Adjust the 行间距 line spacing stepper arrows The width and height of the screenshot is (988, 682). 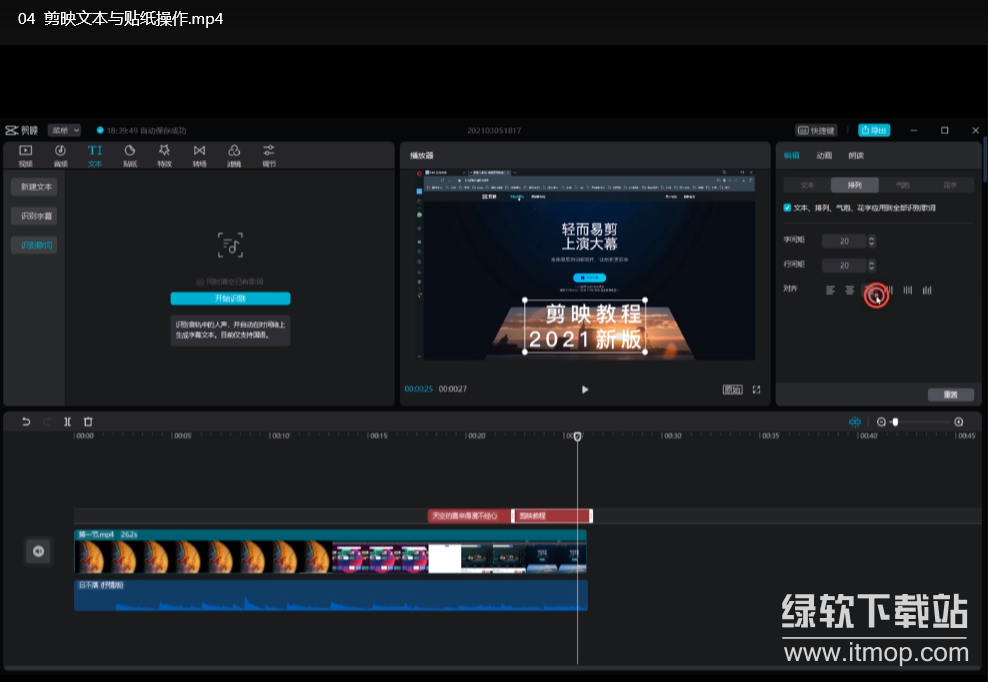click(x=872, y=265)
